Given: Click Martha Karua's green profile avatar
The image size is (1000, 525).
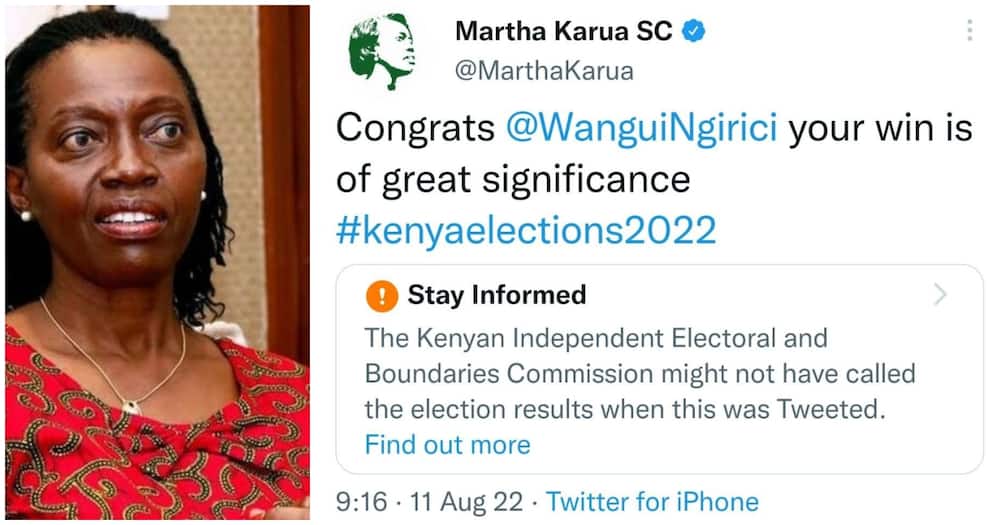Looking at the screenshot, I should pyautogui.click(x=382, y=51).
